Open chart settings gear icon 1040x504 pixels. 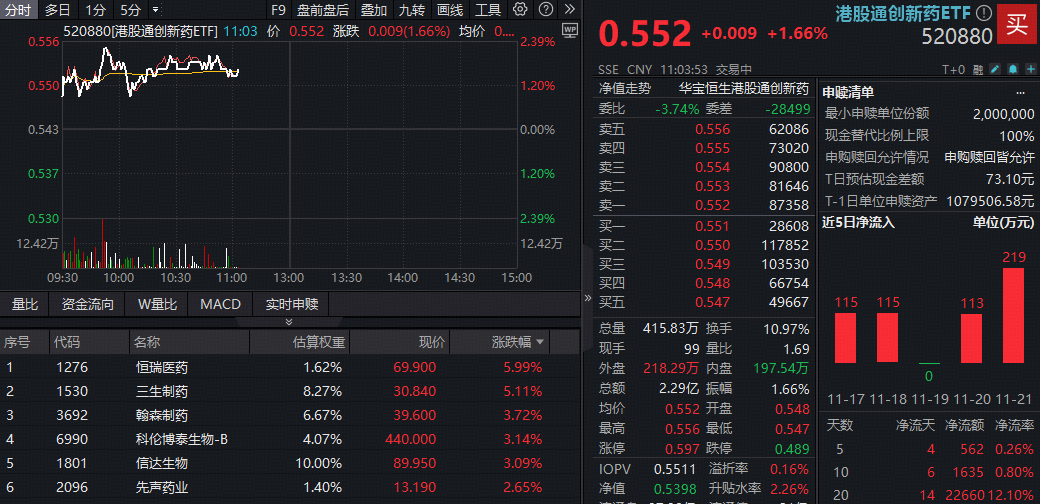point(520,10)
